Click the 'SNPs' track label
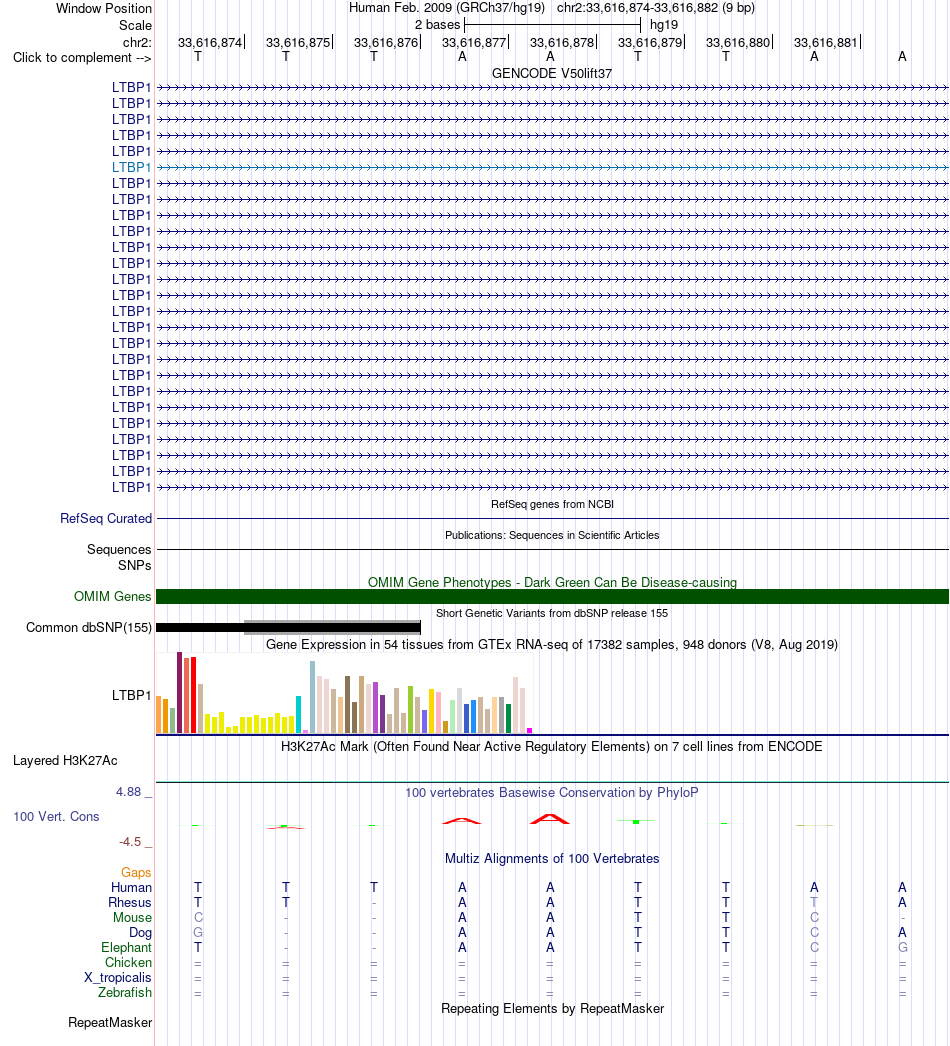 135,566
